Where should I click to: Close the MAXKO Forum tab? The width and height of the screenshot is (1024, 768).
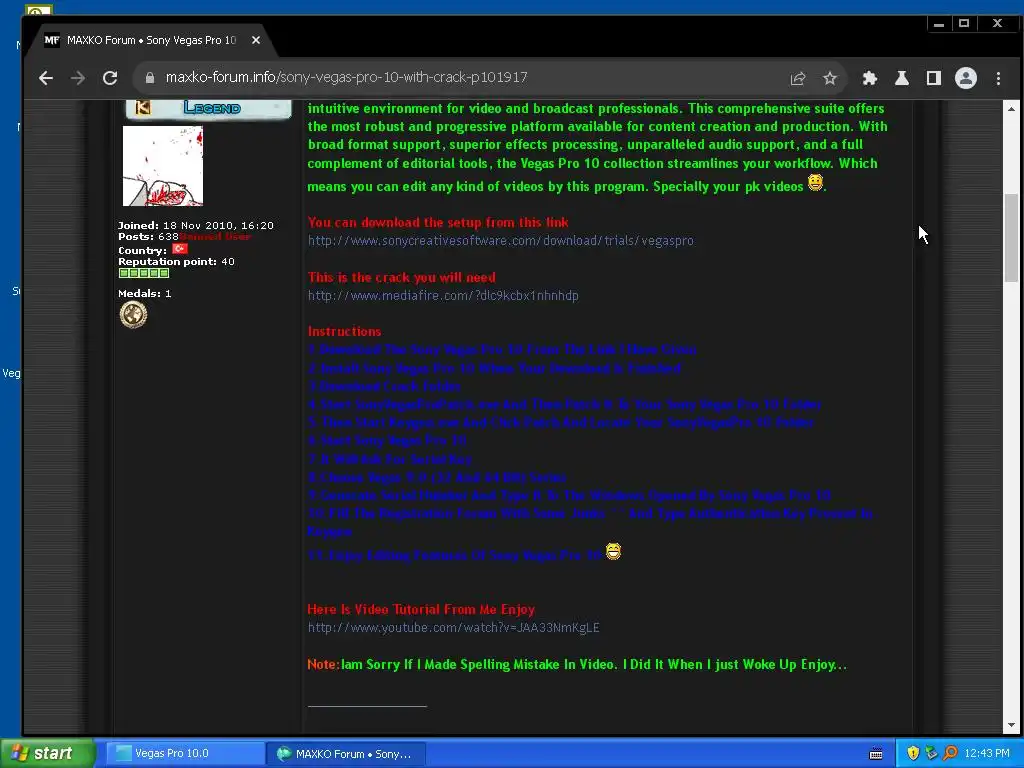pyautogui.click(x=256, y=40)
